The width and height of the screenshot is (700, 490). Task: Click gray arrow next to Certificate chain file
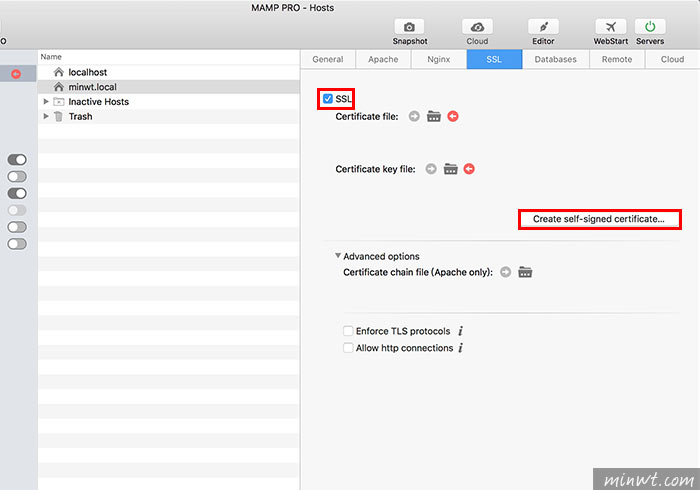(505, 272)
